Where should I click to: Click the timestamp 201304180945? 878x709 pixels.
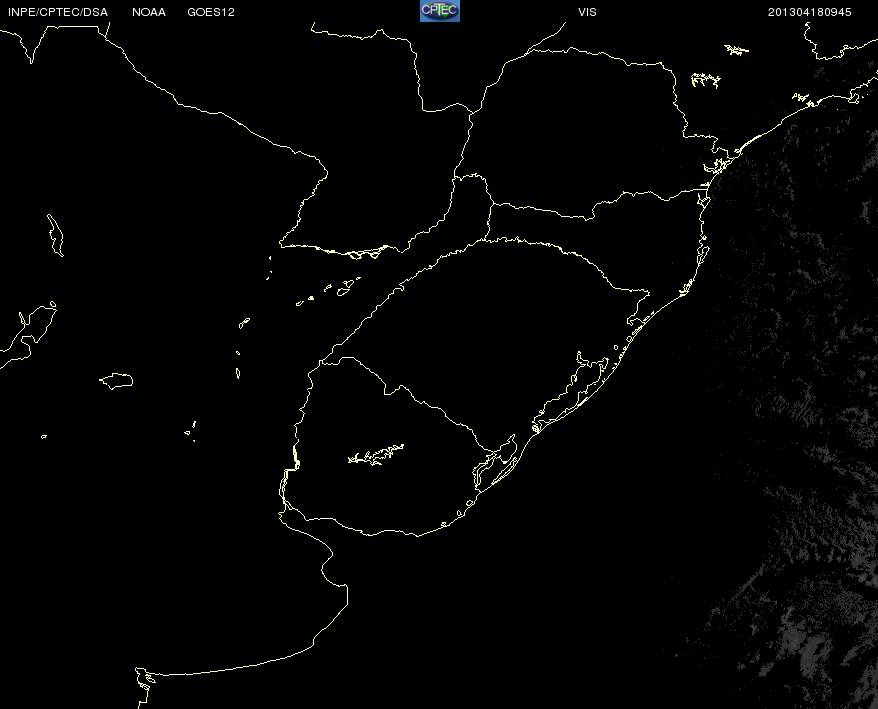[x=810, y=12]
